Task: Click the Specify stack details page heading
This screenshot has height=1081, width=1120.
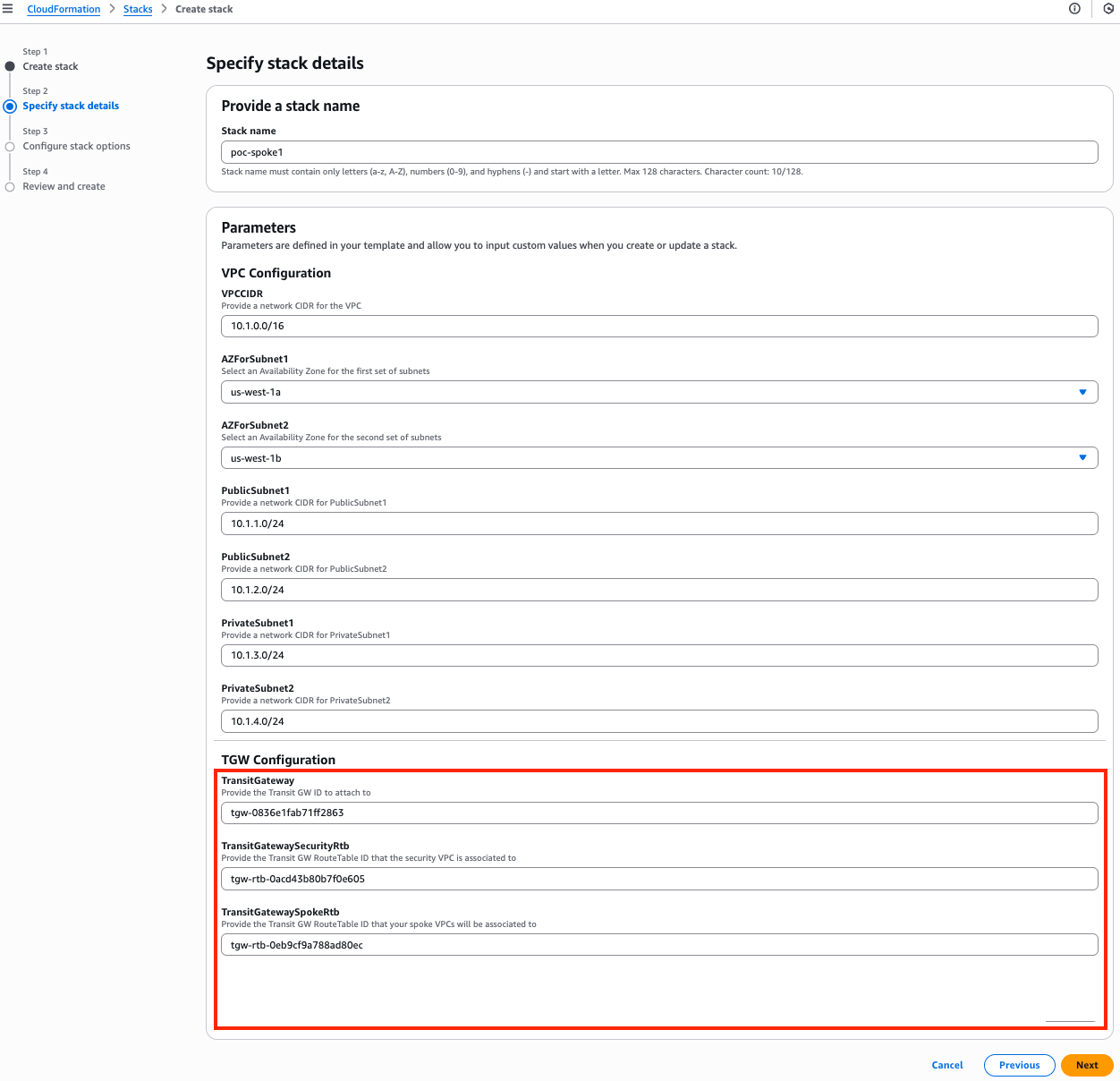Action: pyautogui.click(x=284, y=64)
